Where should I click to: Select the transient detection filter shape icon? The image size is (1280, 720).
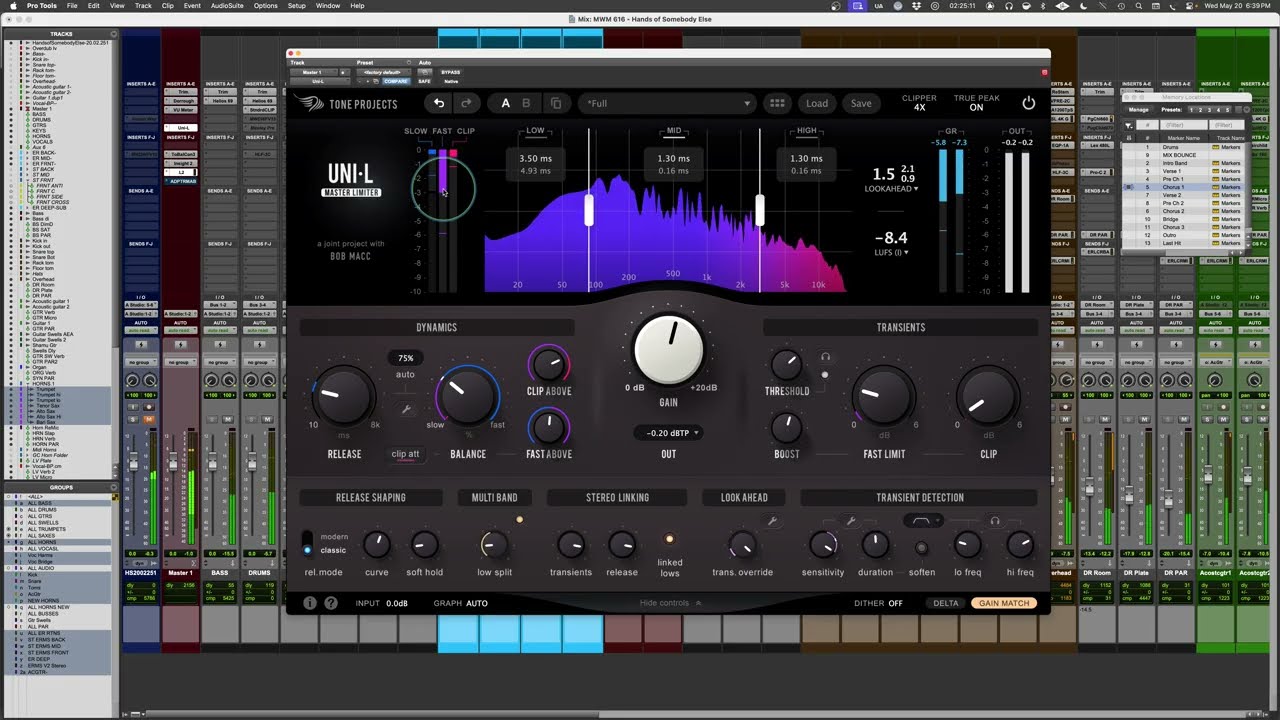pyautogui.click(x=921, y=521)
